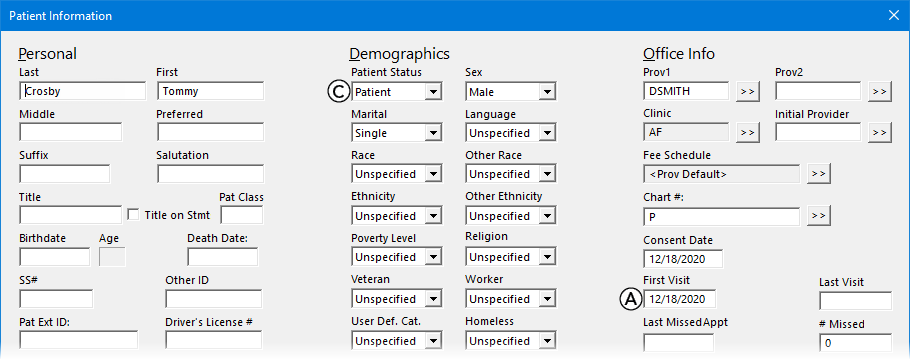Click the Initial Provider input field
Image resolution: width=910 pixels, height=360 pixels.
(x=818, y=132)
